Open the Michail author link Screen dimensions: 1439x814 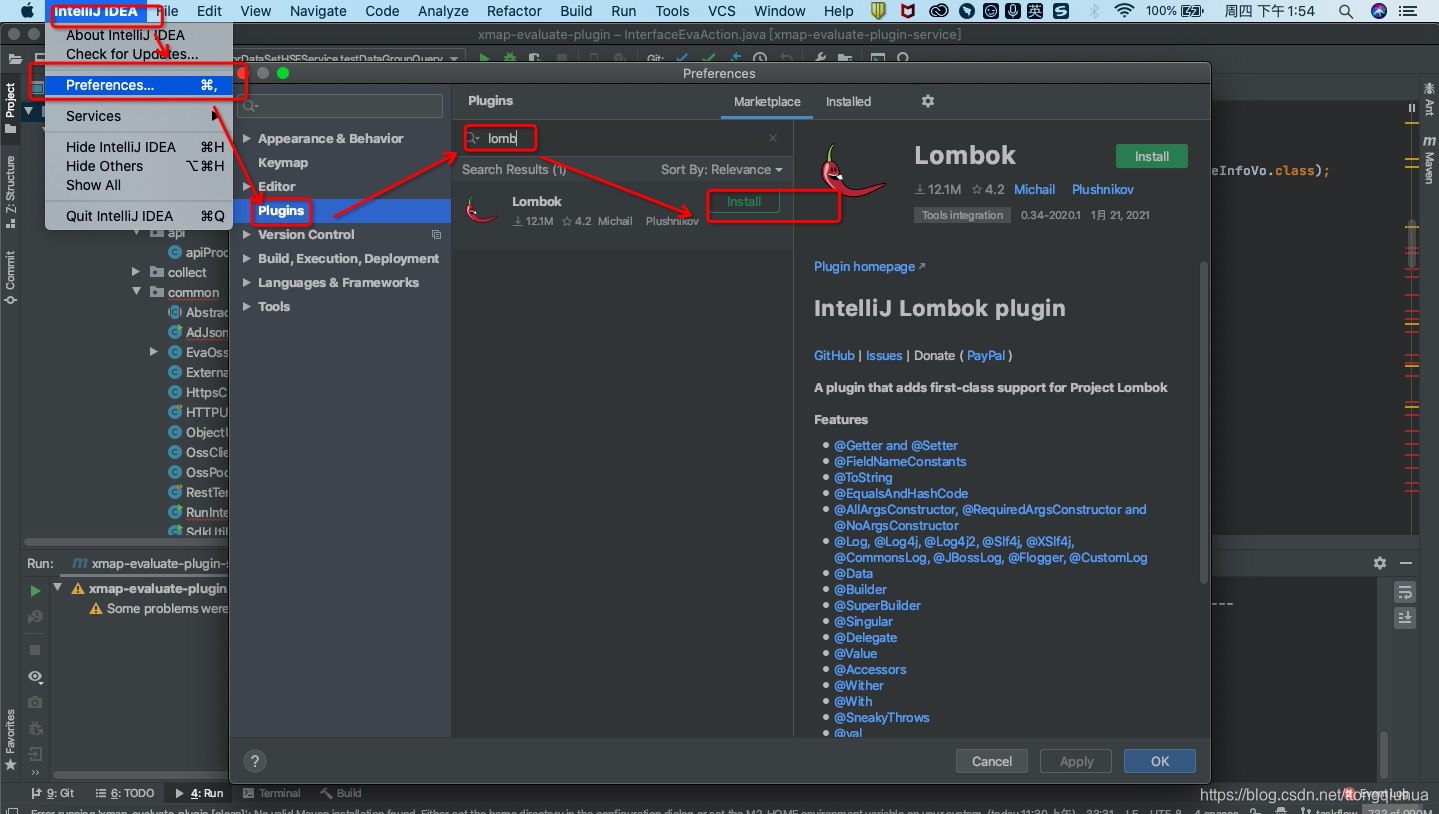(1034, 189)
